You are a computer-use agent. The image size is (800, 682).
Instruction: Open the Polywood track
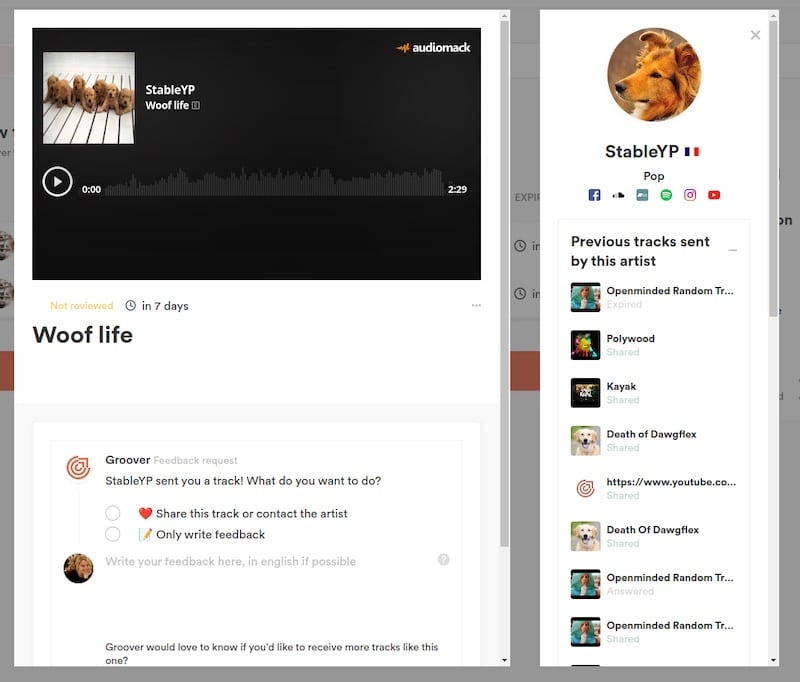[654, 345]
